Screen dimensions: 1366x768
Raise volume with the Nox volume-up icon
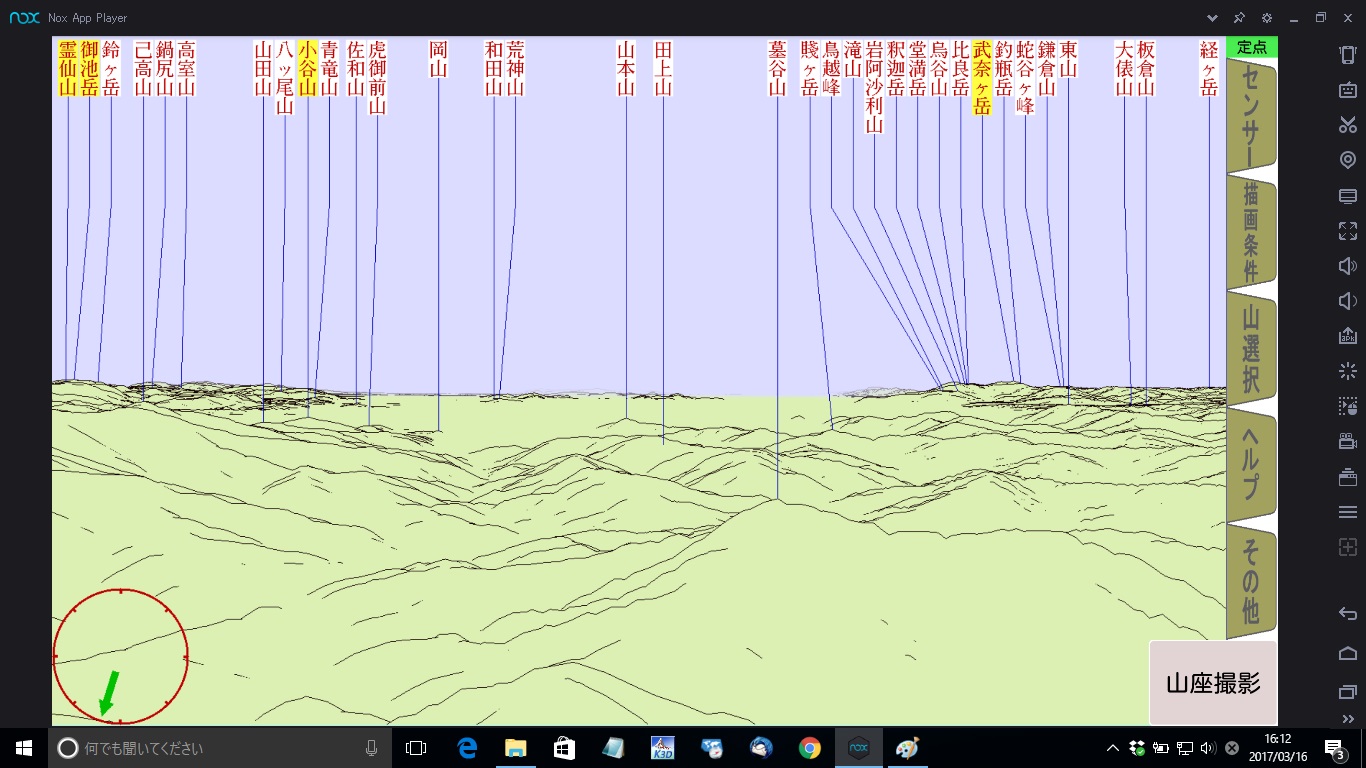click(1347, 266)
